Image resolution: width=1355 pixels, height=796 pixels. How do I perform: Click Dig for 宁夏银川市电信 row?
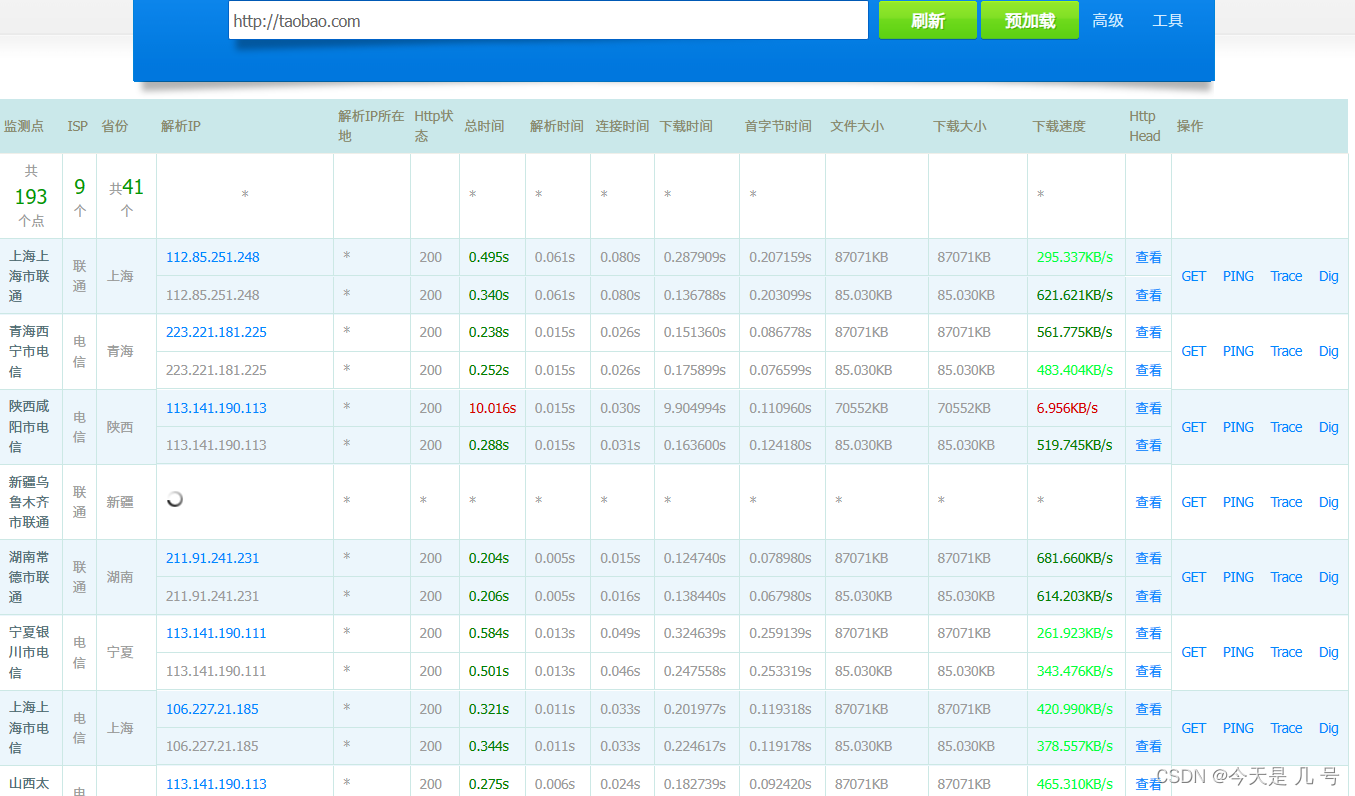pos(1328,652)
